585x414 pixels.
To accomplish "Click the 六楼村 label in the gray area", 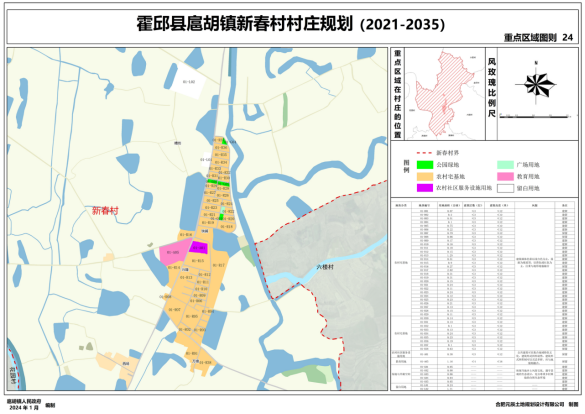I will tap(325, 267).
